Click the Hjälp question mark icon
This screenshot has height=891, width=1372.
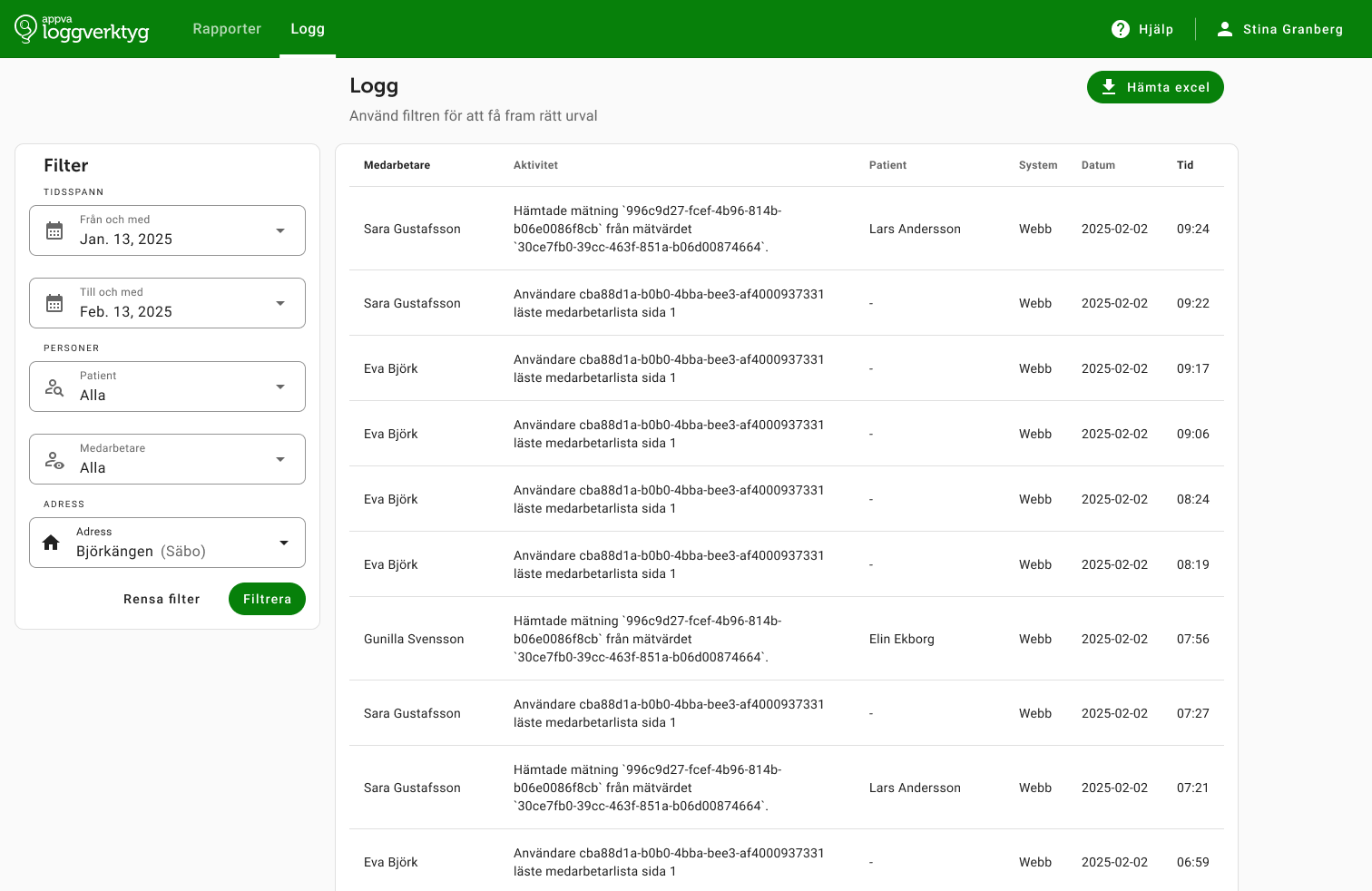(x=1121, y=29)
